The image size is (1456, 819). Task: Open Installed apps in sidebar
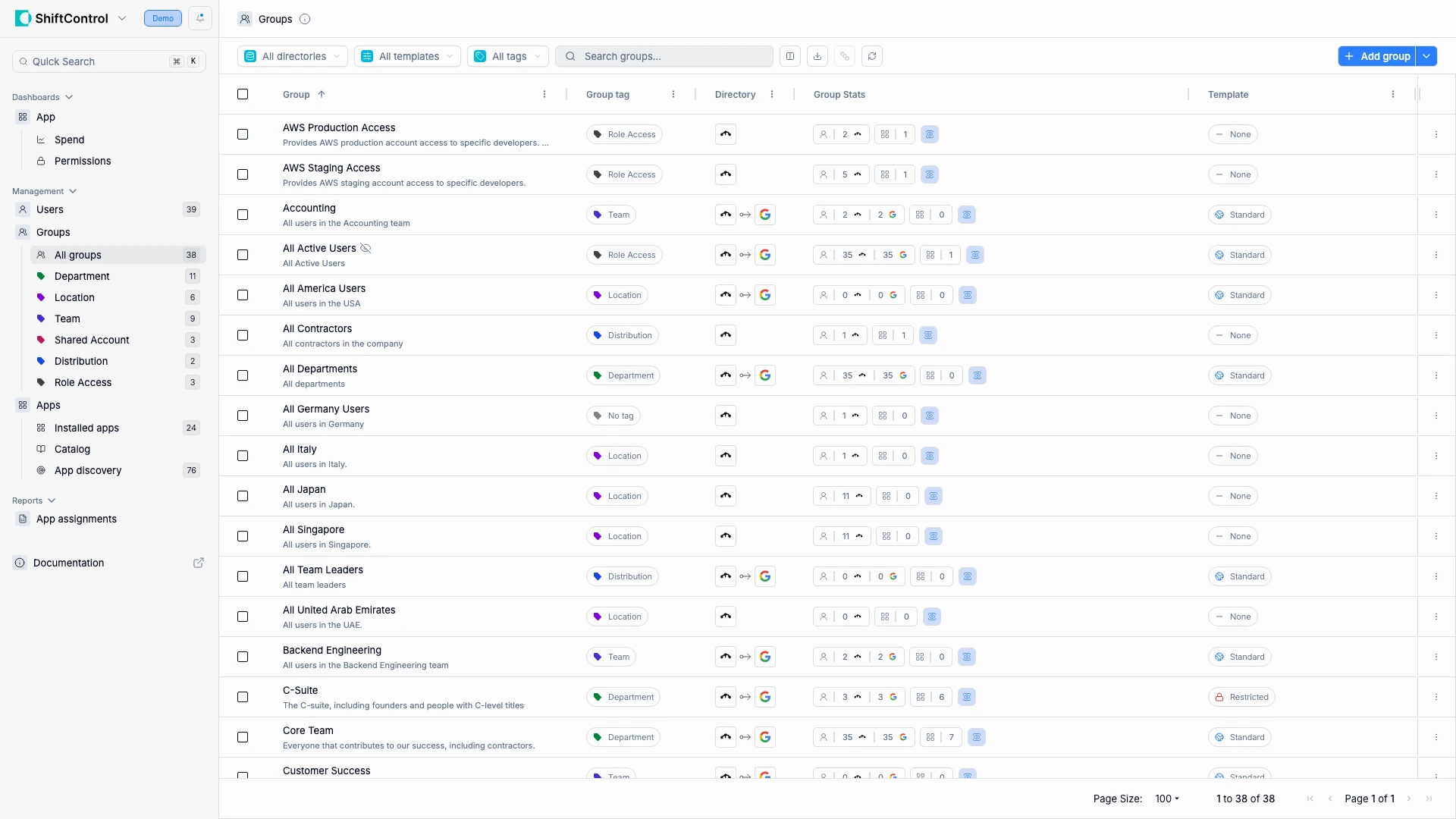86,428
